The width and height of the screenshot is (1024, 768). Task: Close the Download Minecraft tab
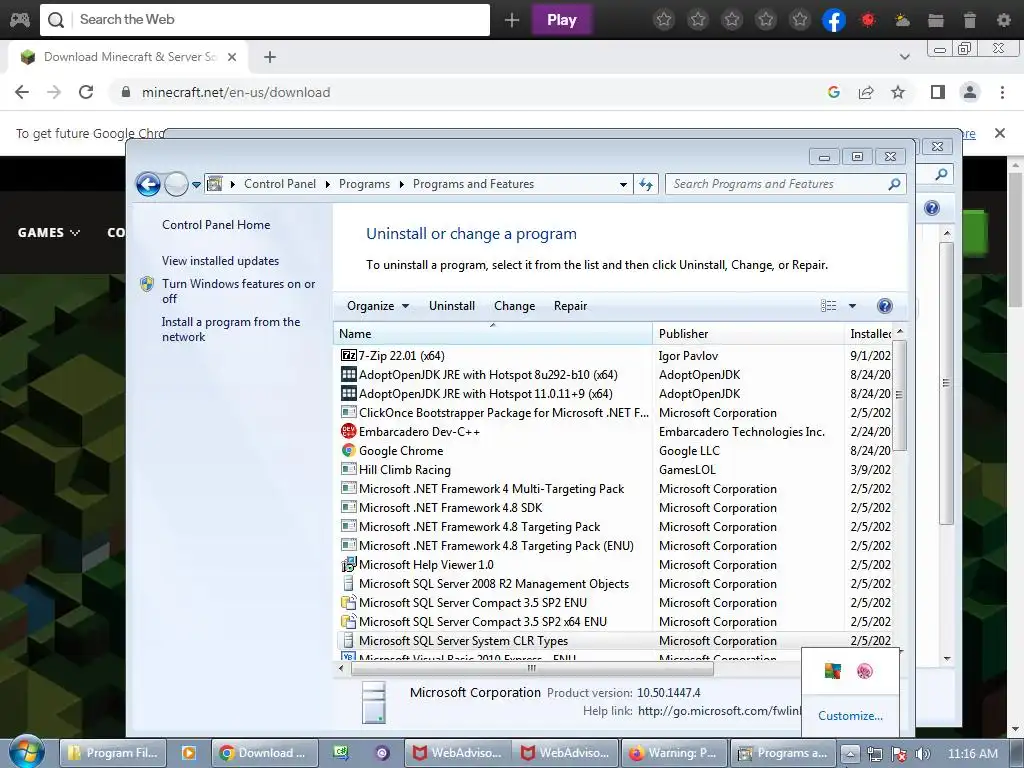coord(232,57)
